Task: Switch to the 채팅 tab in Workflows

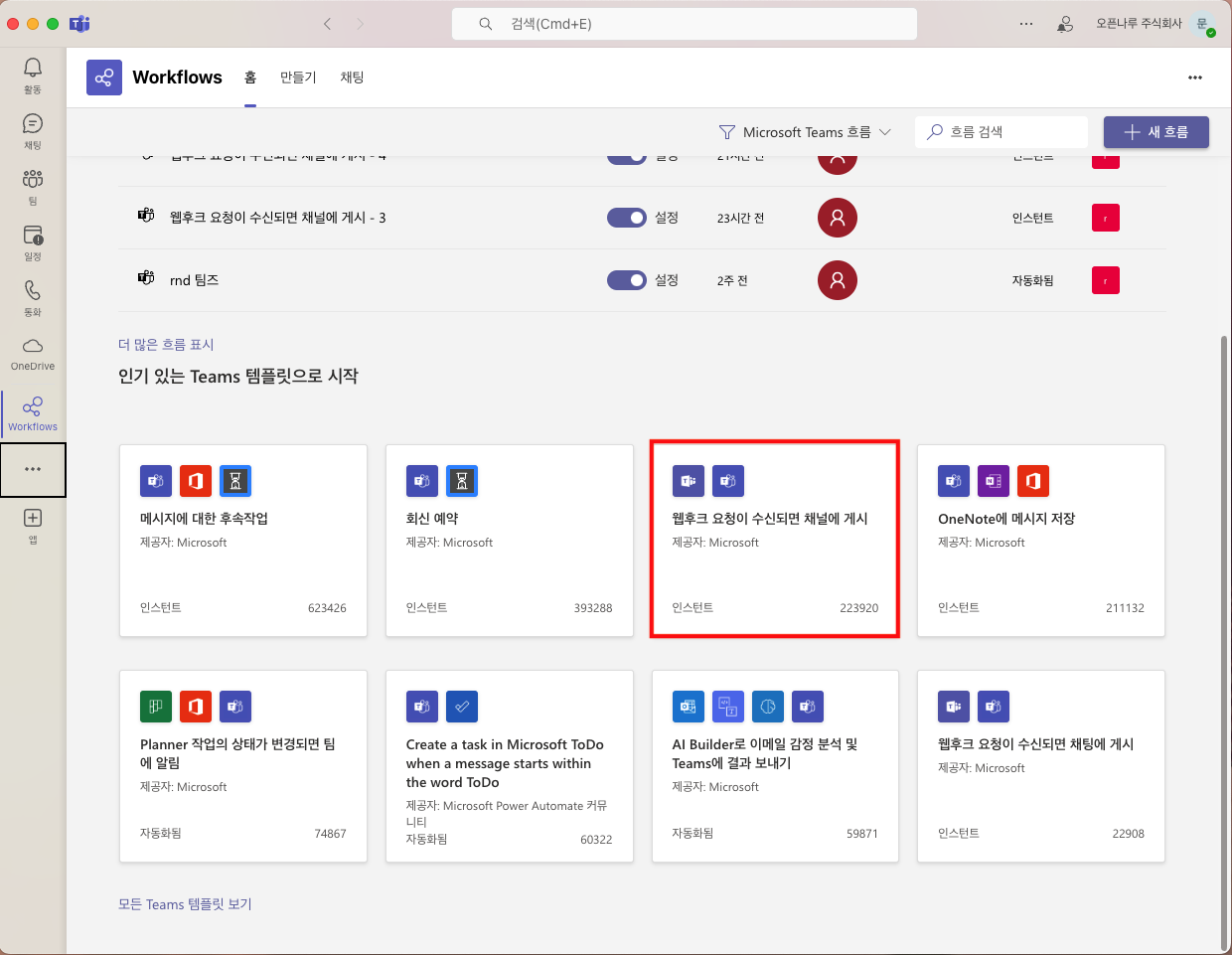Action: 352,78
